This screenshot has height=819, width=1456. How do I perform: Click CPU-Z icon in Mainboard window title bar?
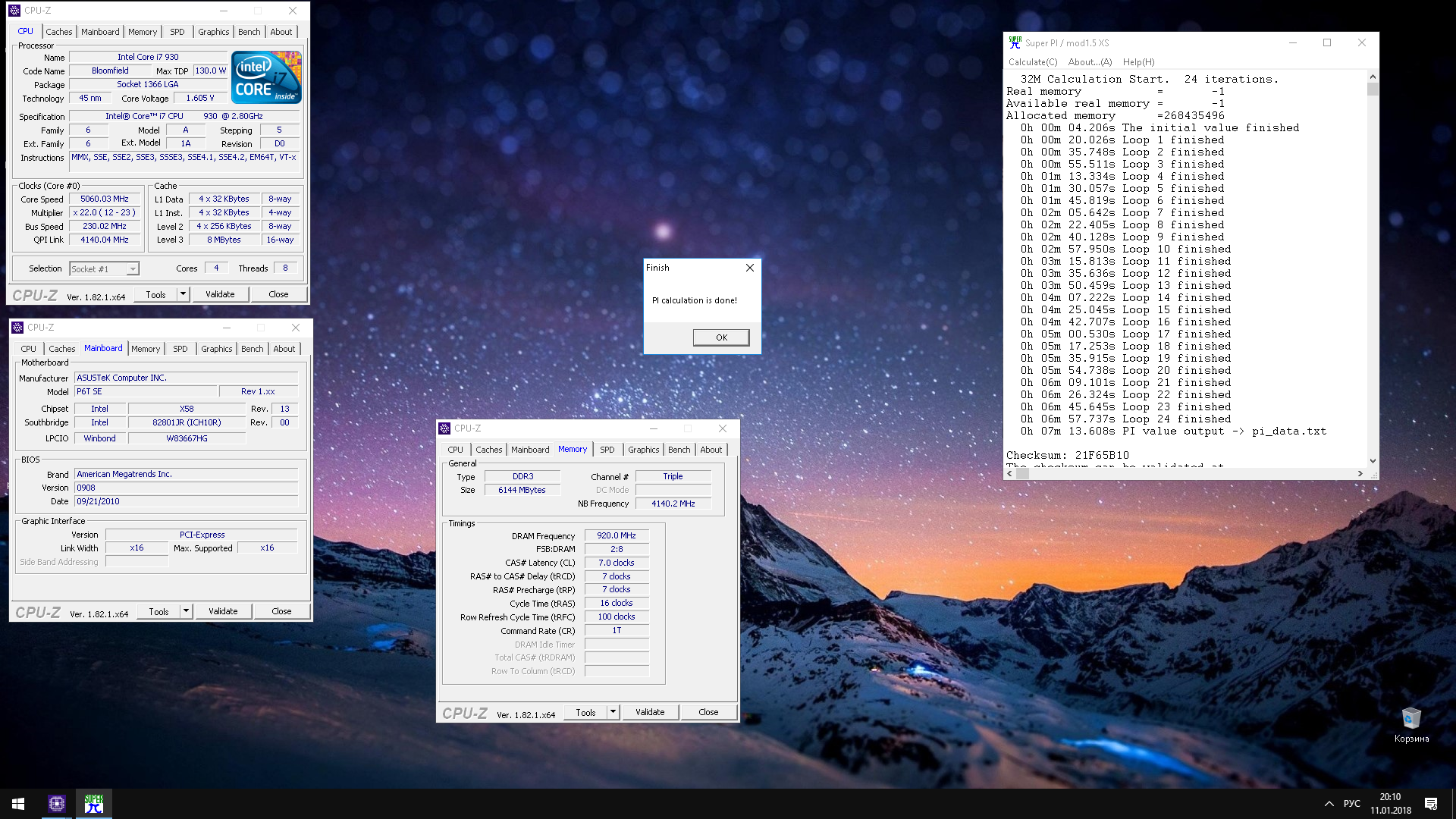(x=17, y=328)
